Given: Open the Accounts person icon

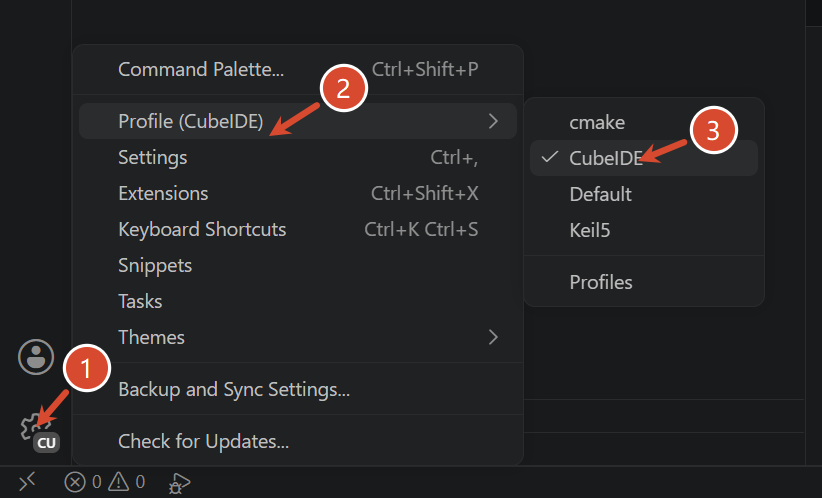Looking at the screenshot, I should tap(36, 357).
